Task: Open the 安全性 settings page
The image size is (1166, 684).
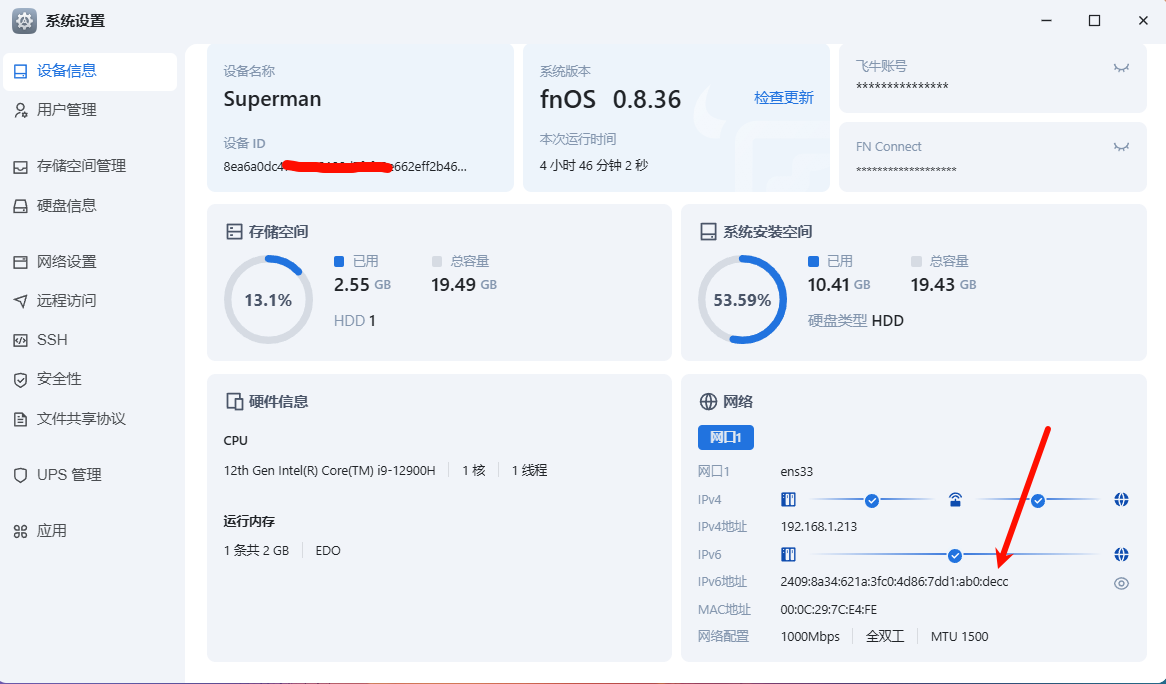Action: click(59, 379)
